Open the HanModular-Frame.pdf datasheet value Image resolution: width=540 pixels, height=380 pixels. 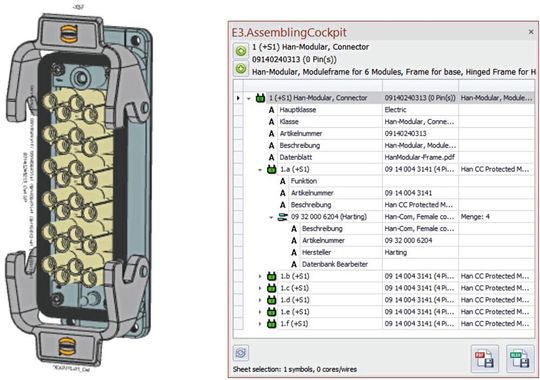[x=419, y=157]
